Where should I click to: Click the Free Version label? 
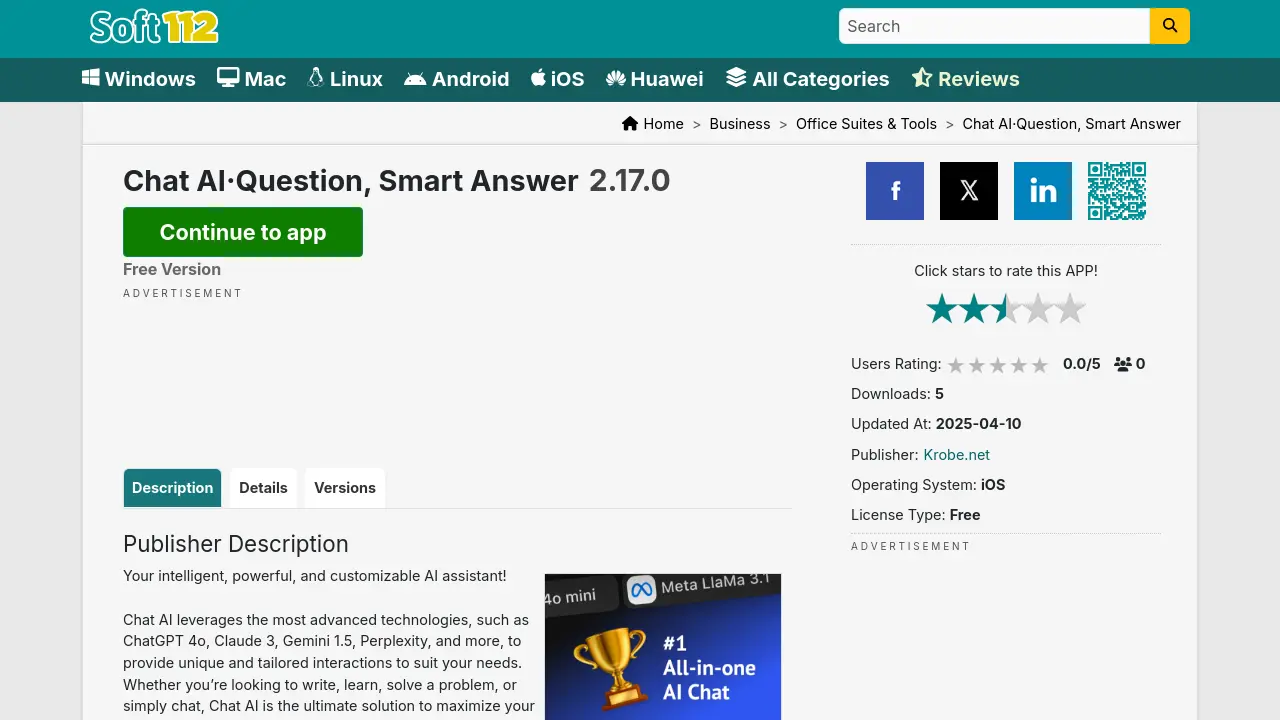(x=172, y=269)
